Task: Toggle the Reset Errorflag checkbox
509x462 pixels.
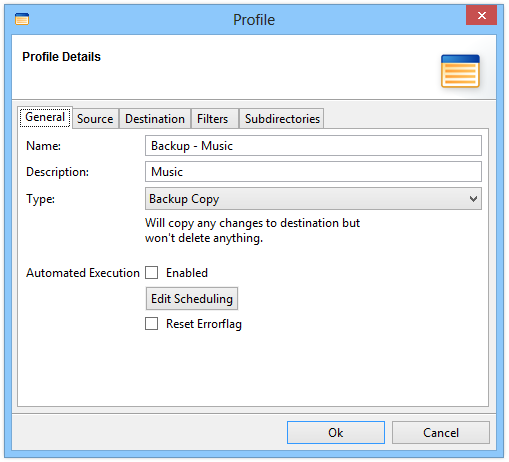Action: 152,324
